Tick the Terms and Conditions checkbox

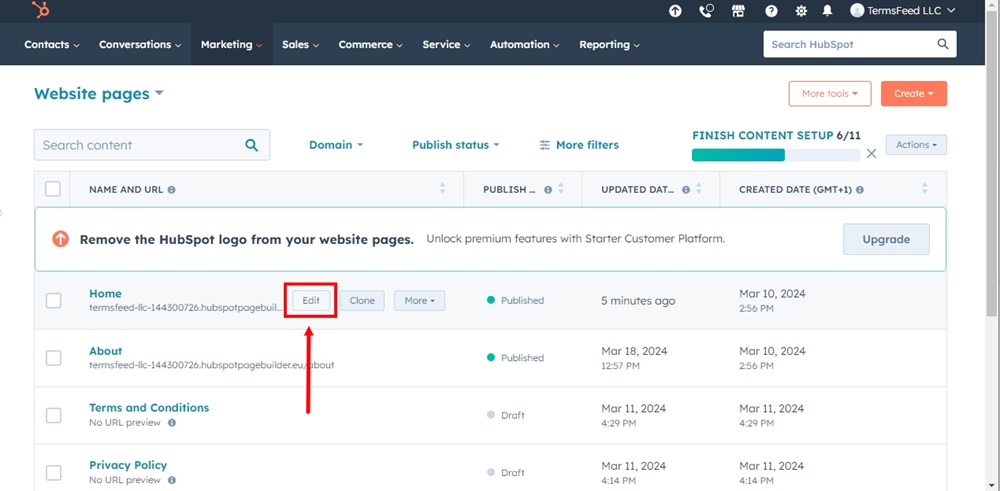(x=54, y=415)
